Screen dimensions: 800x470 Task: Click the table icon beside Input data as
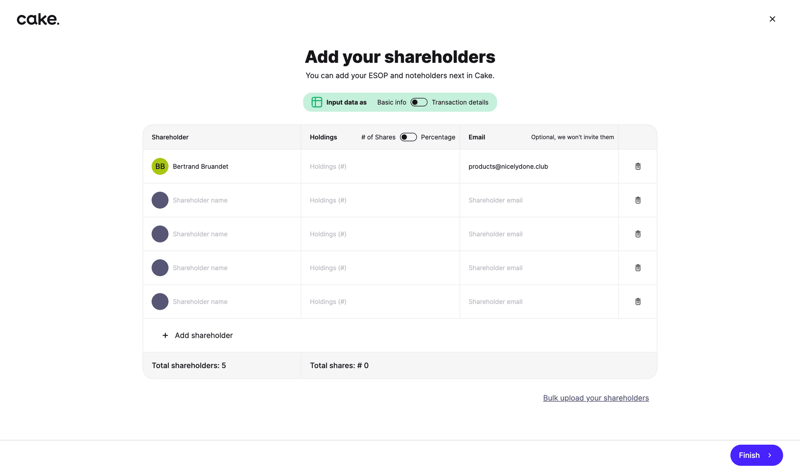[317, 102]
